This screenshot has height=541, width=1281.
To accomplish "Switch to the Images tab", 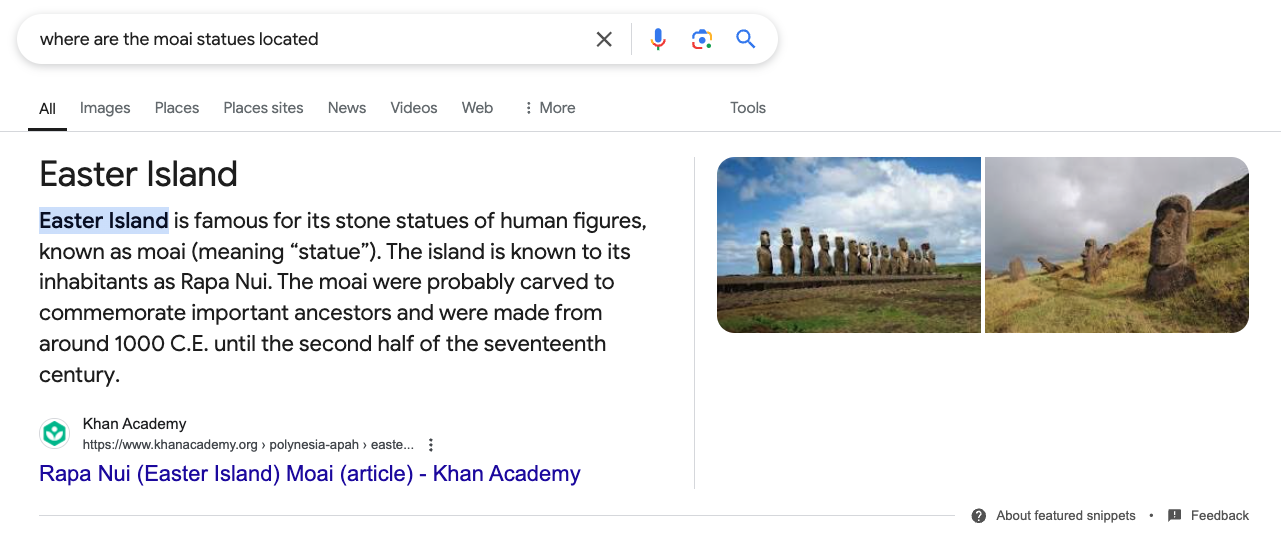I will pyautogui.click(x=105, y=108).
